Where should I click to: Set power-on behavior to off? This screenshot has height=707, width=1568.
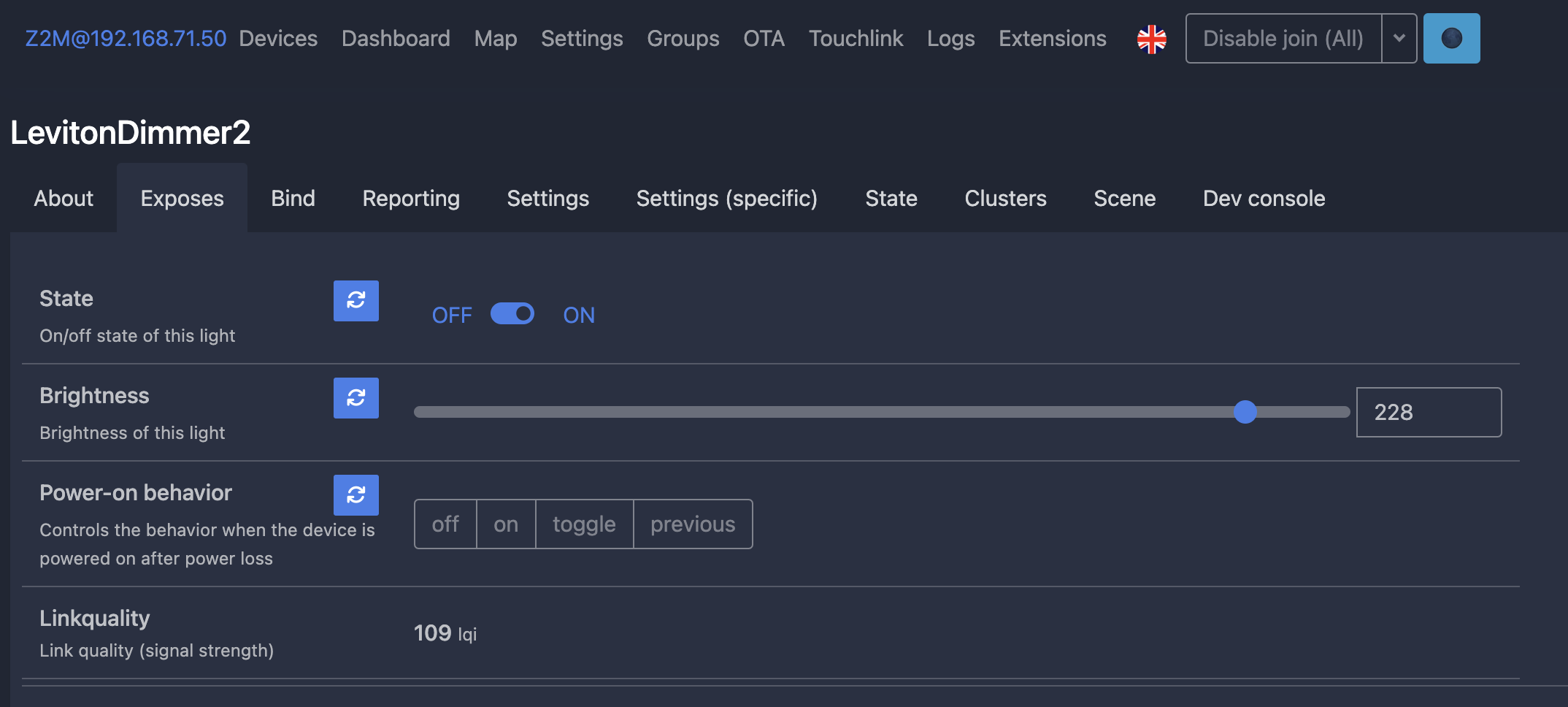pyautogui.click(x=445, y=524)
